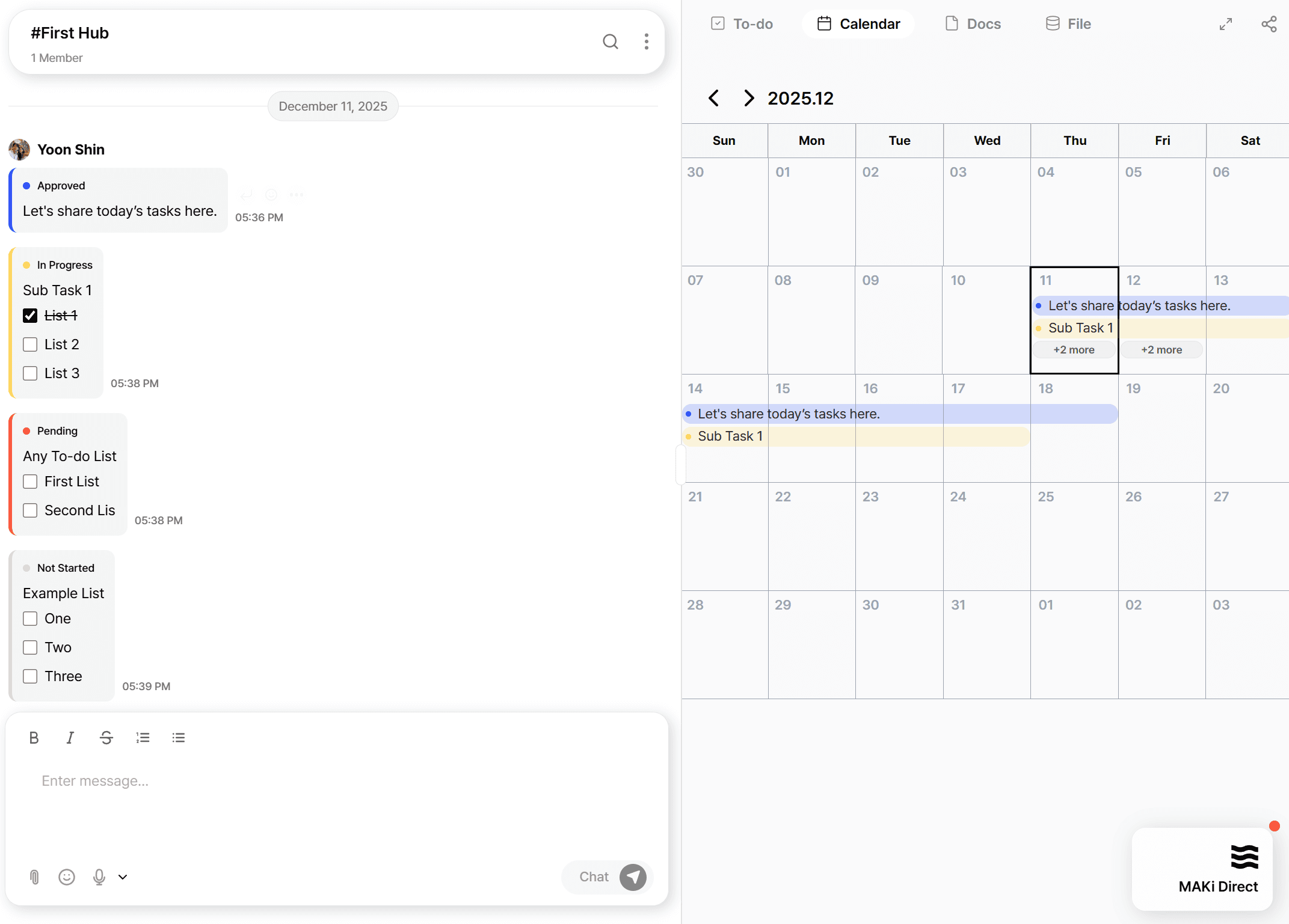Insert a numbered list in editor
Viewport: 1289px width, 924px height.
coord(143,738)
